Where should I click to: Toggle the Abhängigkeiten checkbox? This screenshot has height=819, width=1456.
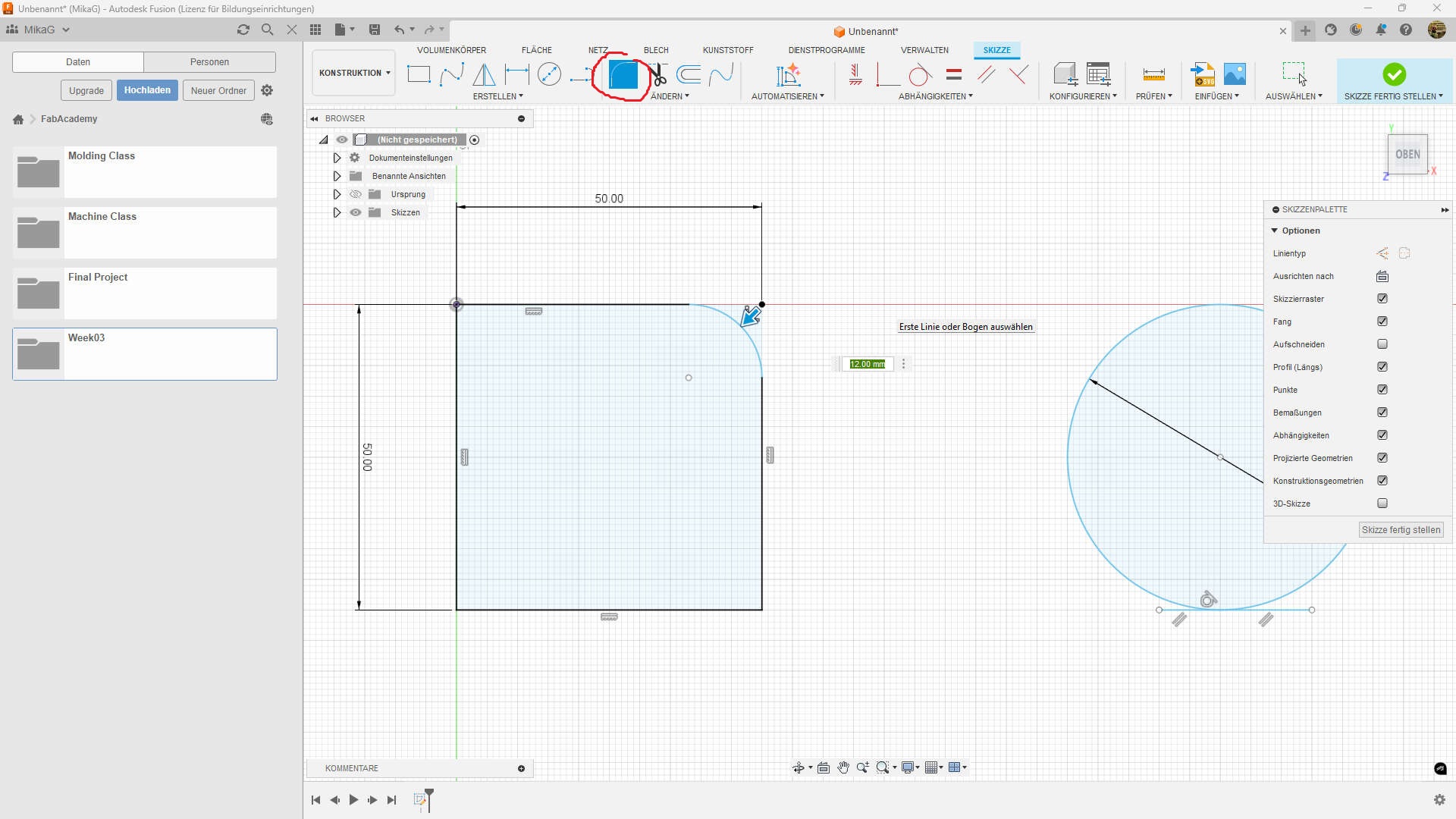coord(1382,435)
